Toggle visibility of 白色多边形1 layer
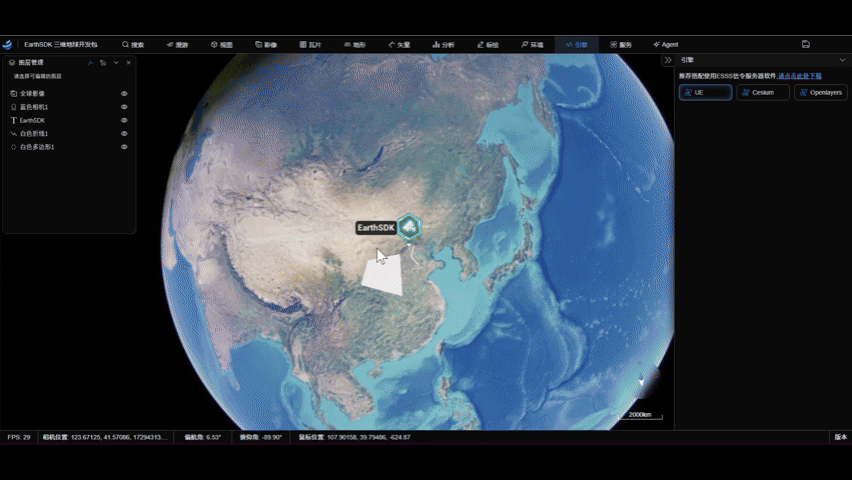852x480 pixels. pos(124,147)
